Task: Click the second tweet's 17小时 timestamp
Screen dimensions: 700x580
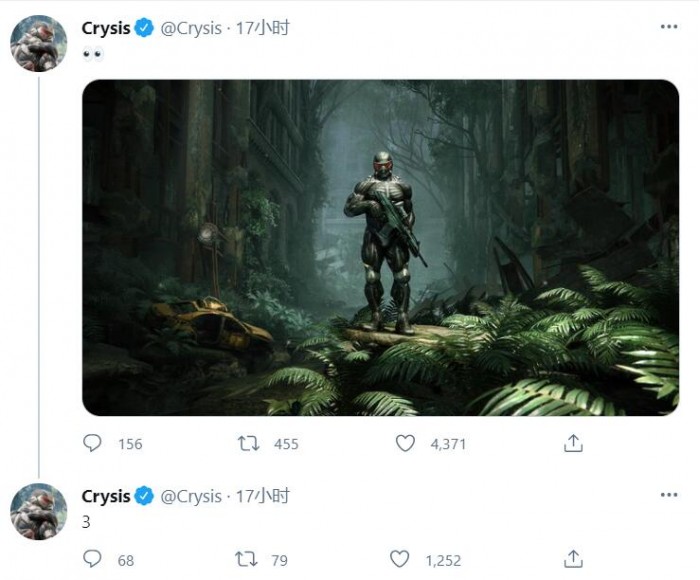Action: click(x=265, y=496)
